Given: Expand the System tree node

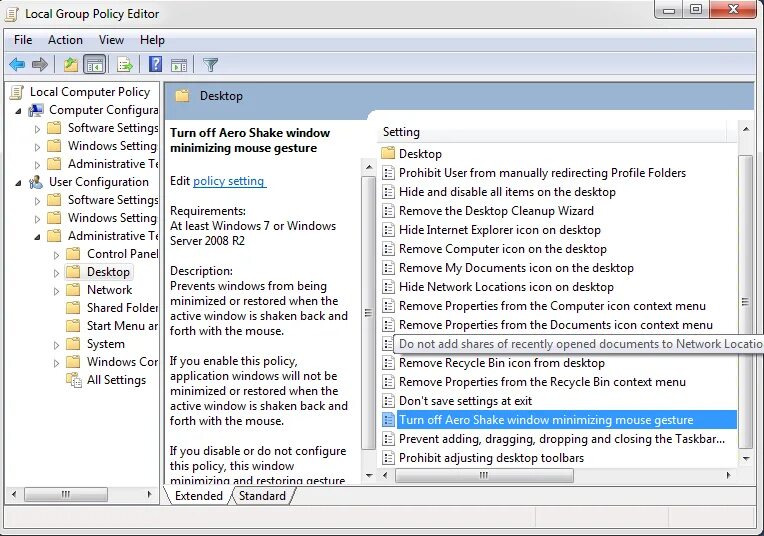Looking at the screenshot, I should (x=57, y=345).
